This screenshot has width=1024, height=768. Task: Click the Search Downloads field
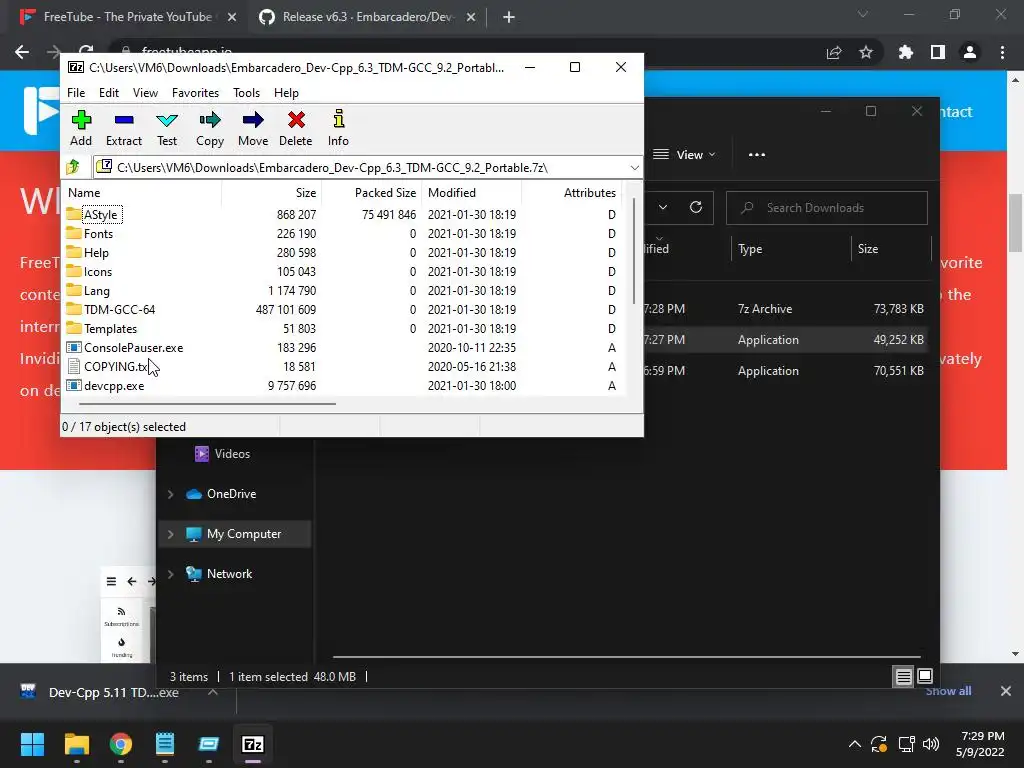click(826, 208)
